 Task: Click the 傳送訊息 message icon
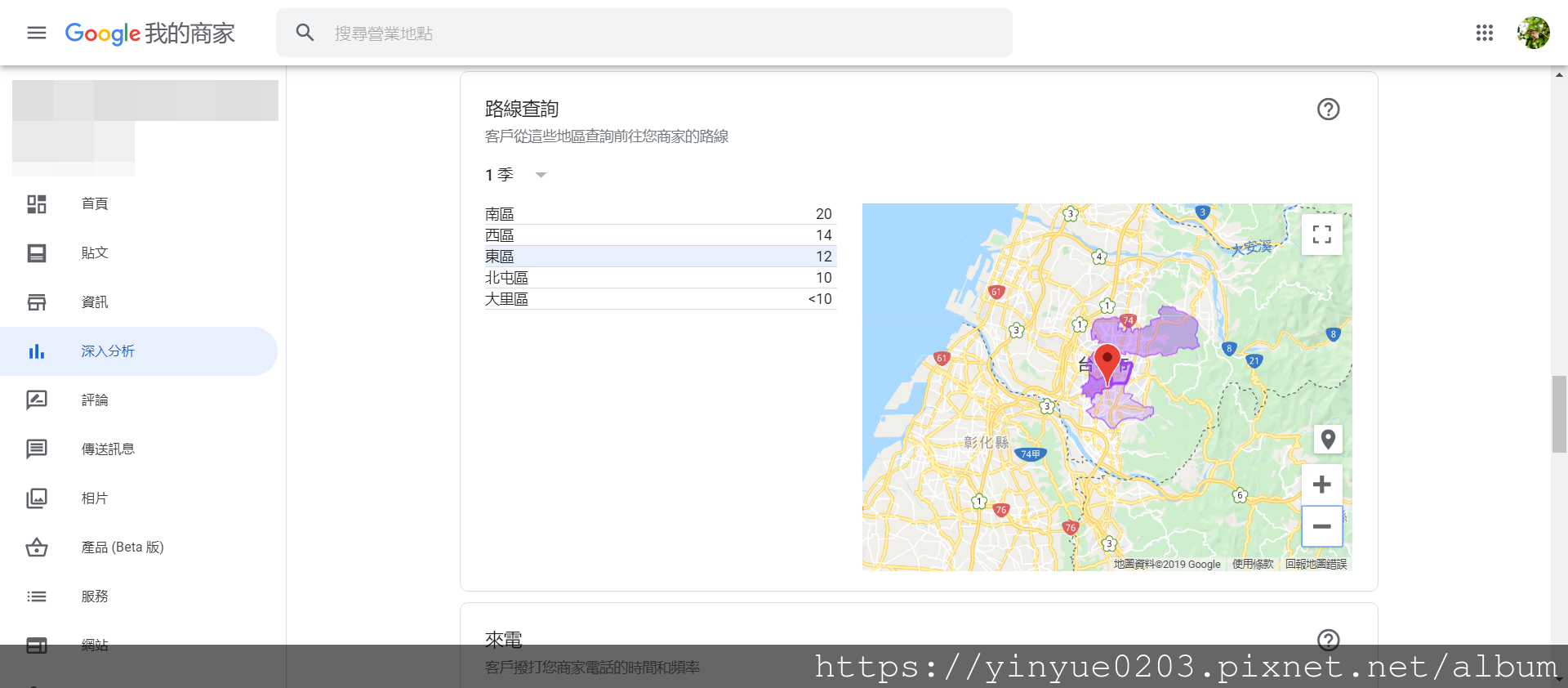(x=37, y=449)
